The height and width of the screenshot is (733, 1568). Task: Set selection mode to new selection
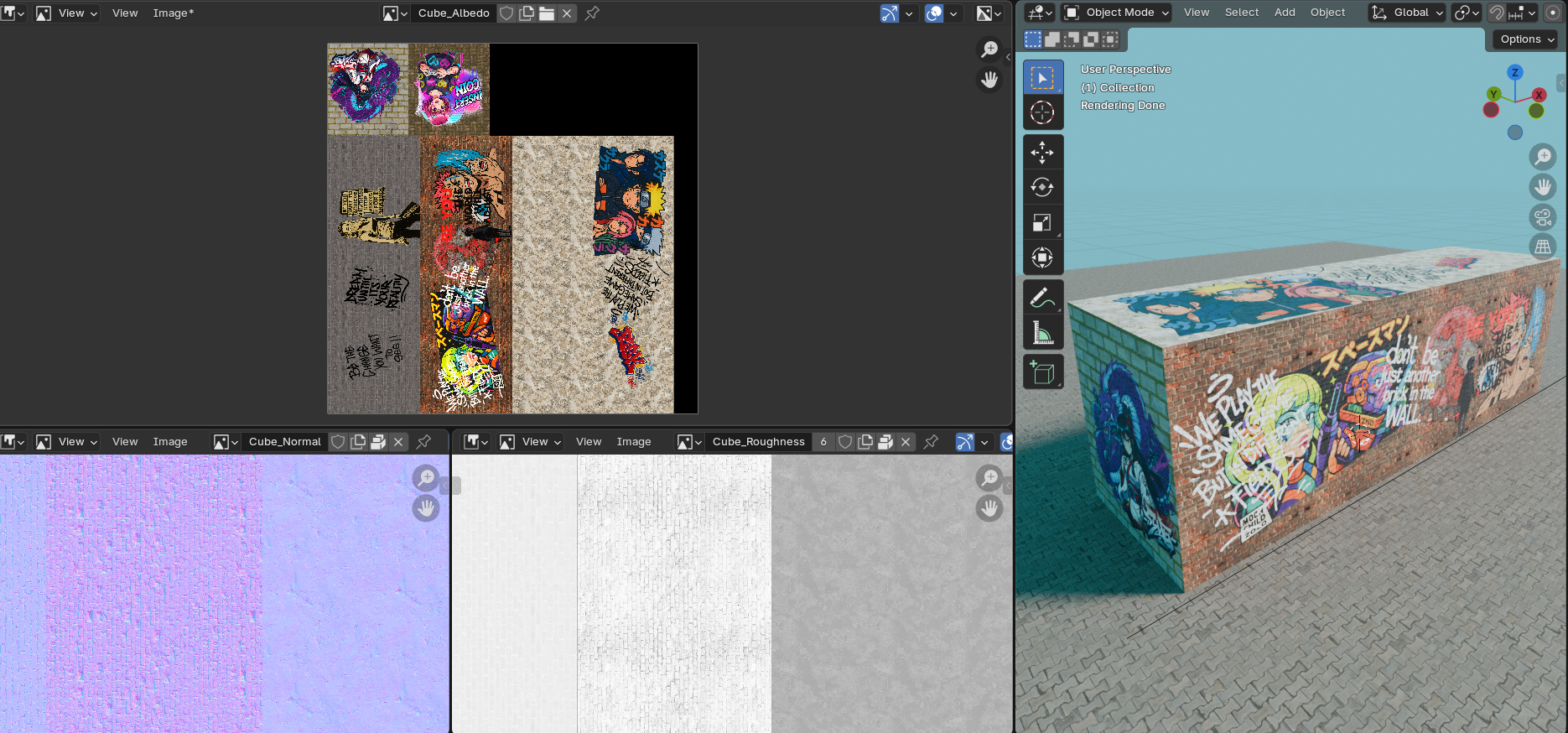click(x=1033, y=39)
